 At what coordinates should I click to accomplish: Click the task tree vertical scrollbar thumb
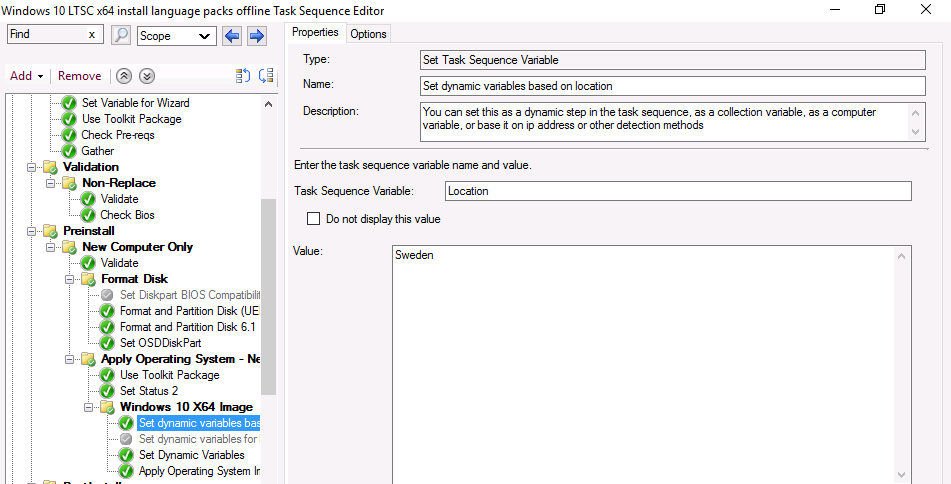pyautogui.click(x=268, y=297)
